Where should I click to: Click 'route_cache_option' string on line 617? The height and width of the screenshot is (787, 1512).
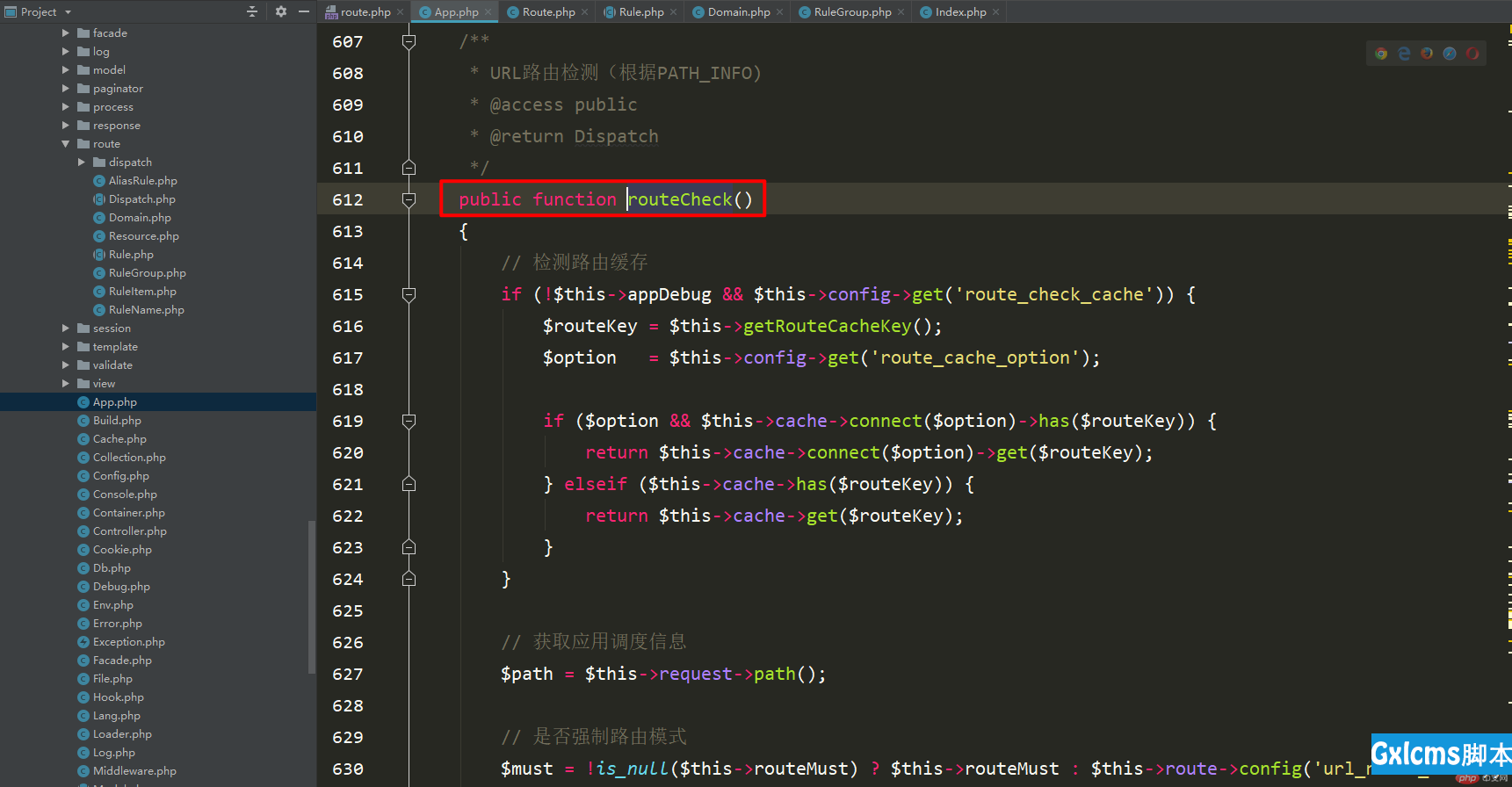tap(975, 357)
